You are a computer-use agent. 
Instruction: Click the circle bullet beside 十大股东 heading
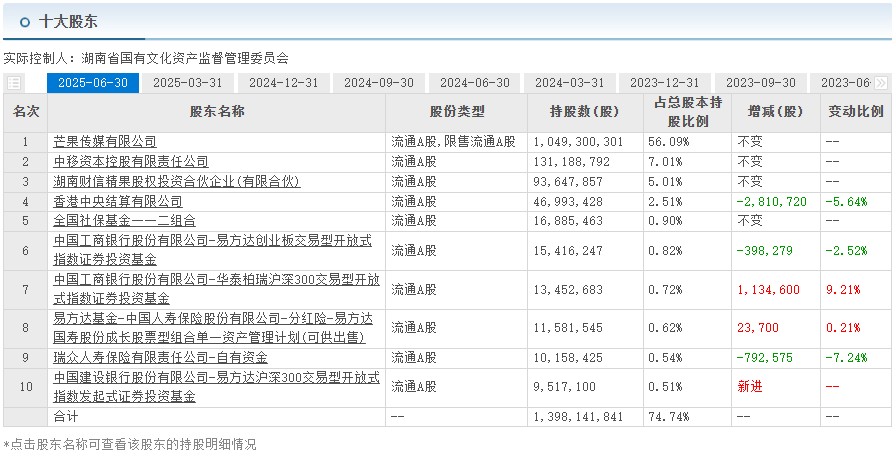click(25, 22)
